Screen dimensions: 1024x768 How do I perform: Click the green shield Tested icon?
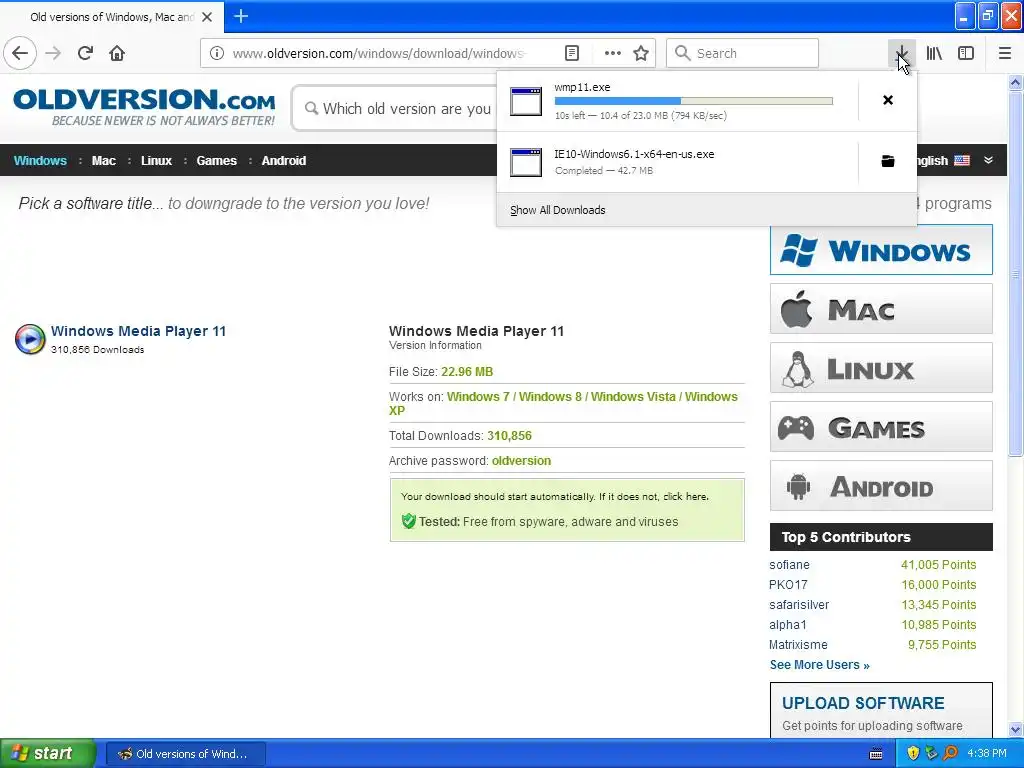[x=409, y=521]
